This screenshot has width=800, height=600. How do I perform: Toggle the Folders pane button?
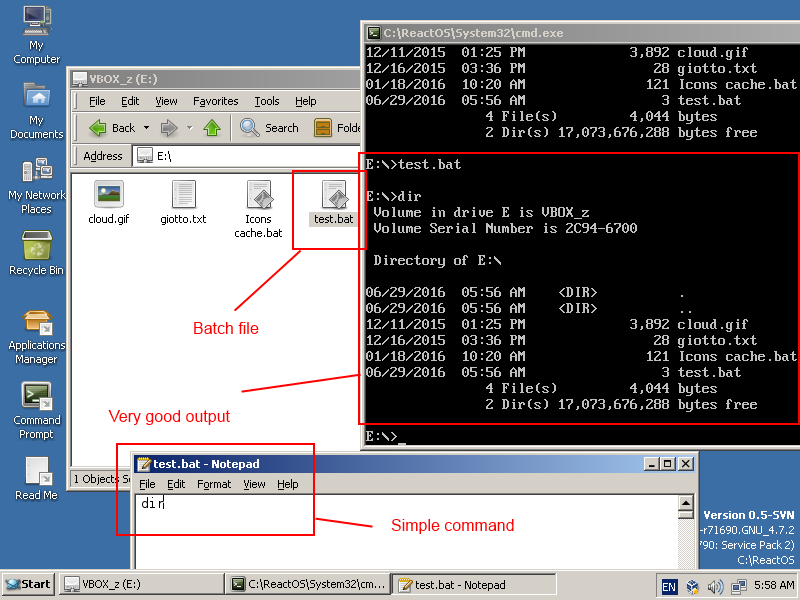point(337,128)
